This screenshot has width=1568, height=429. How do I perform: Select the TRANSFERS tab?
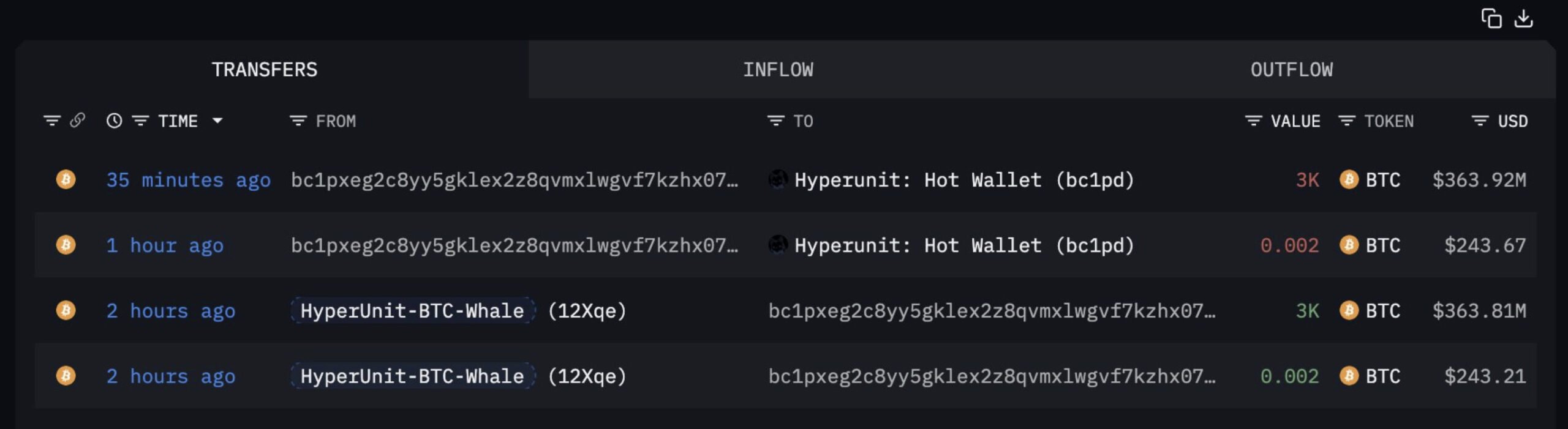[265, 70]
